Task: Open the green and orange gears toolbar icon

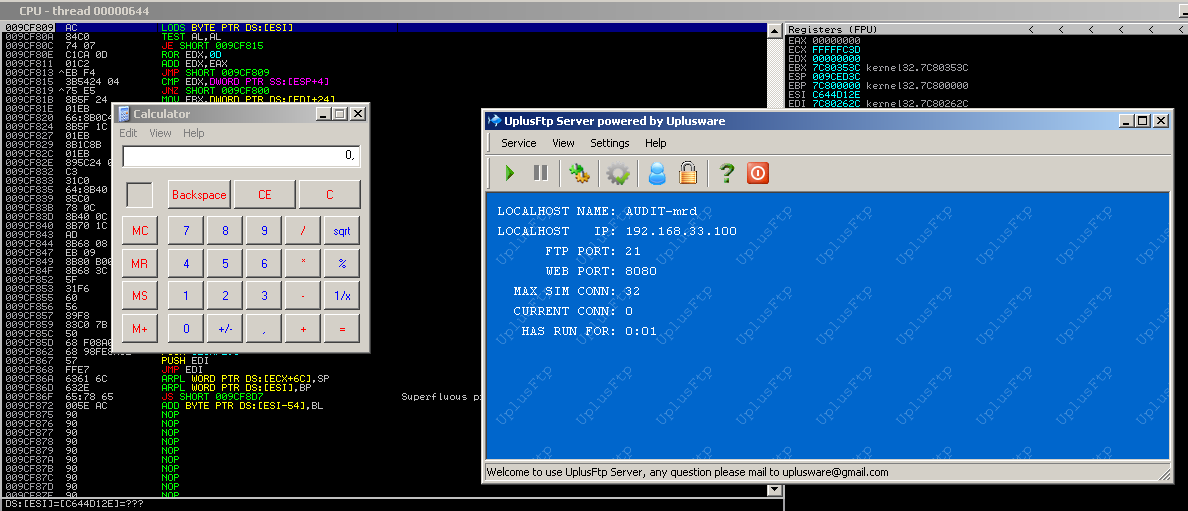Action: (x=580, y=174)
